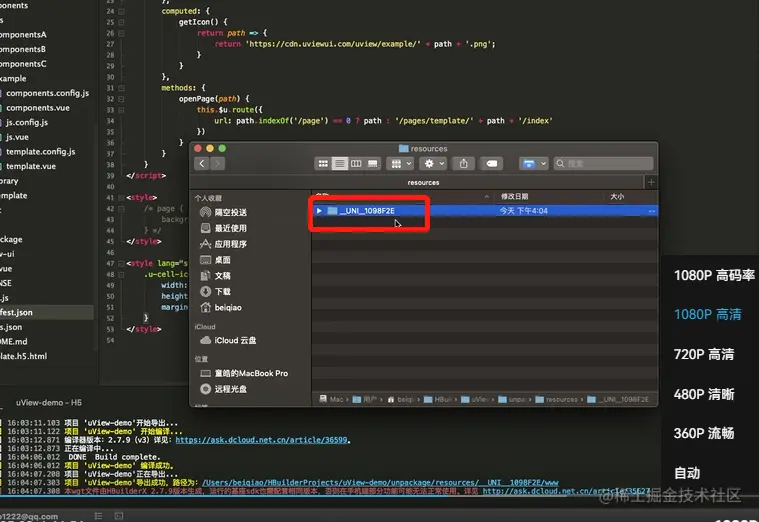Choose 480P 清晰 video quality
The height and width of the screenshot is (522, 759).
(704, 394)
